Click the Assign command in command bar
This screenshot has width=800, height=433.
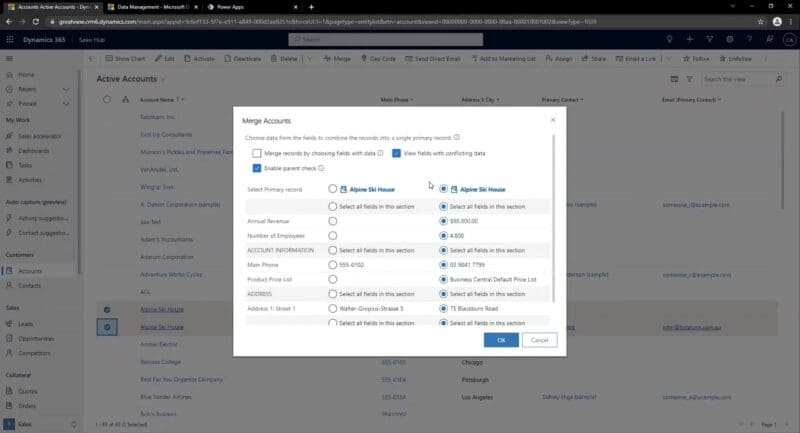tap(558, 59)
